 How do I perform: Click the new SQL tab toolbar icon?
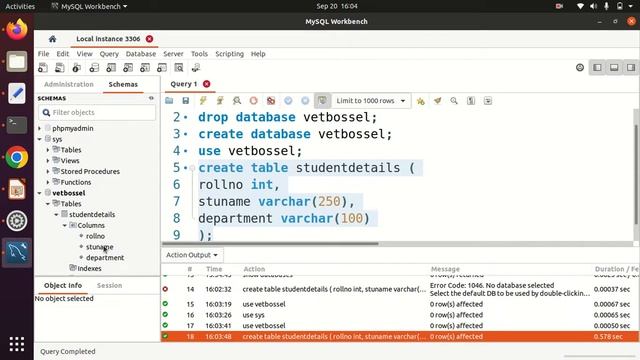click(43, 68)
